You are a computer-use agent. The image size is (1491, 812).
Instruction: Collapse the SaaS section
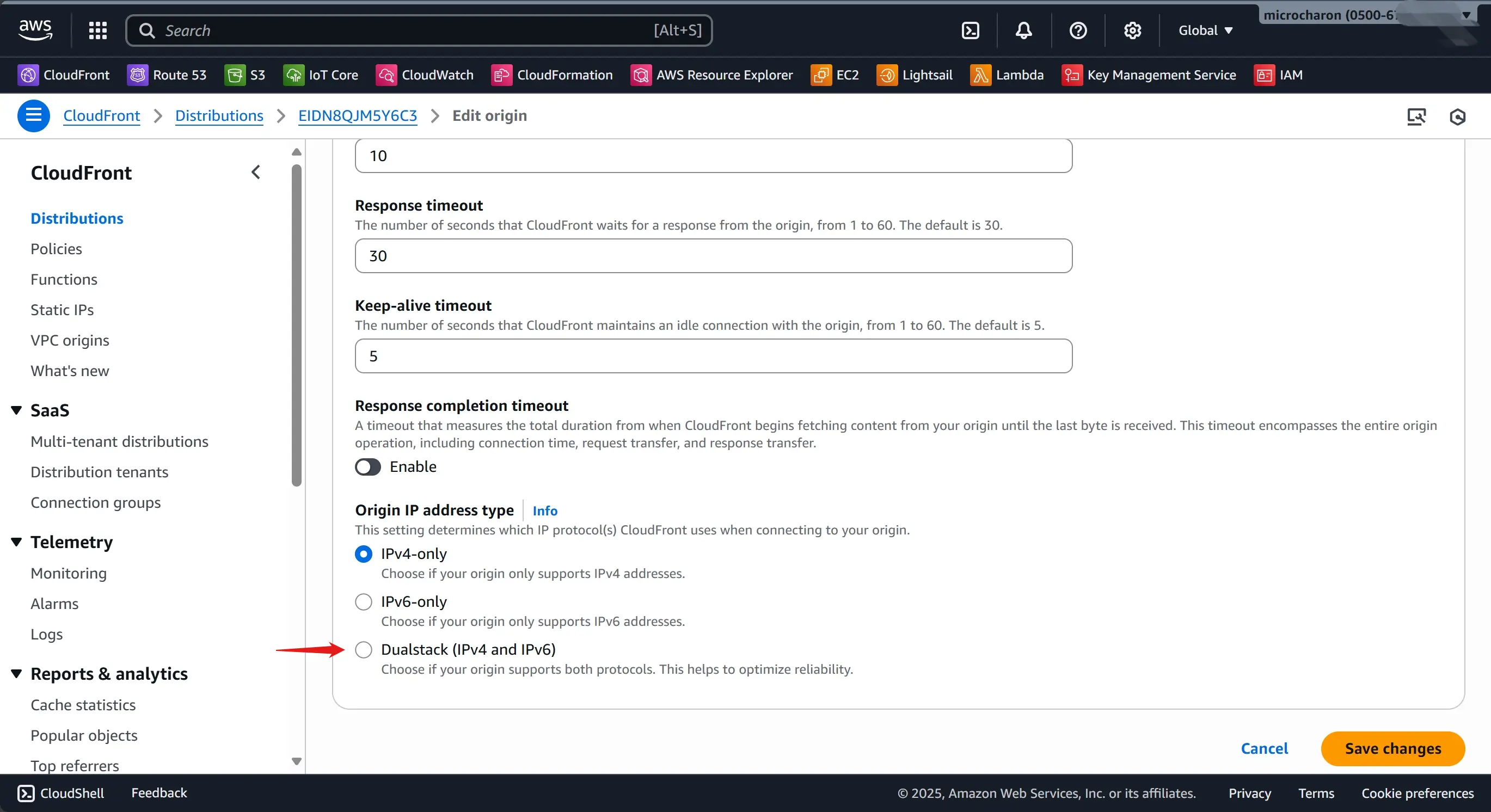pos(17,410)
